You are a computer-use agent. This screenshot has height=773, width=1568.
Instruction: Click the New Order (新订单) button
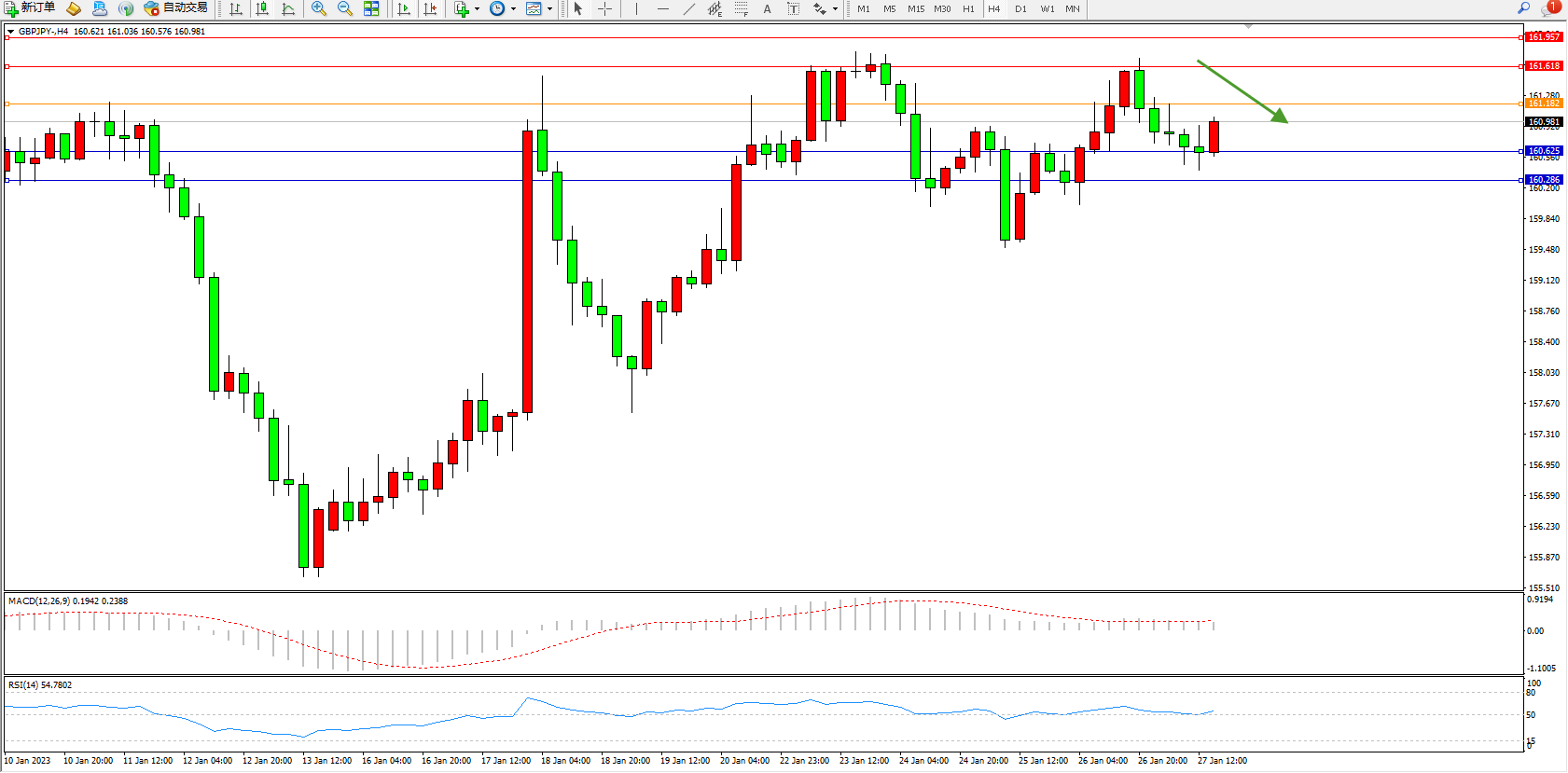click(x=30, y=8)
